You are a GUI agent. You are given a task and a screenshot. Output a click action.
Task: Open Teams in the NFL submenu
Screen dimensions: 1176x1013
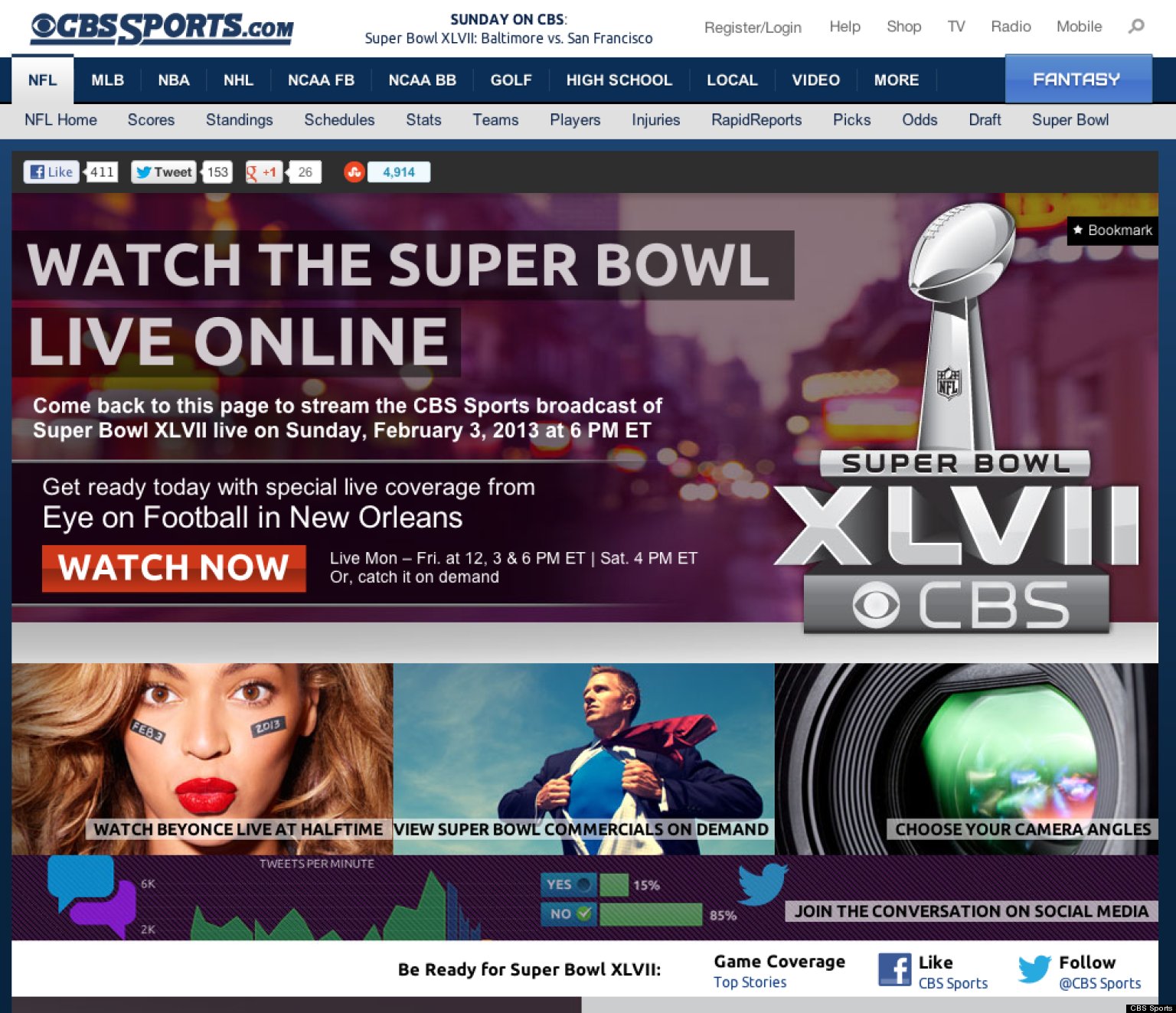pyautogui.click(x=495, y=120)
